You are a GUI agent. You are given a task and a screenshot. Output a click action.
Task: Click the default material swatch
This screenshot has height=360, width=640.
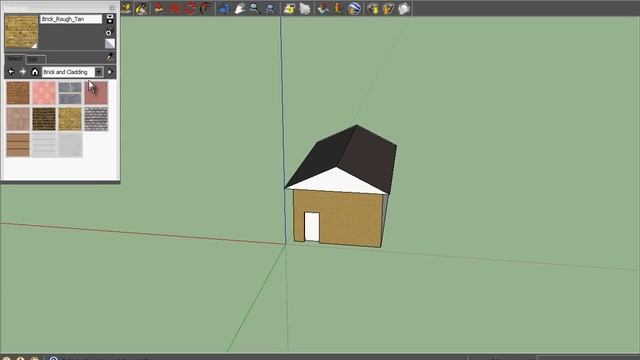(110, 43)
